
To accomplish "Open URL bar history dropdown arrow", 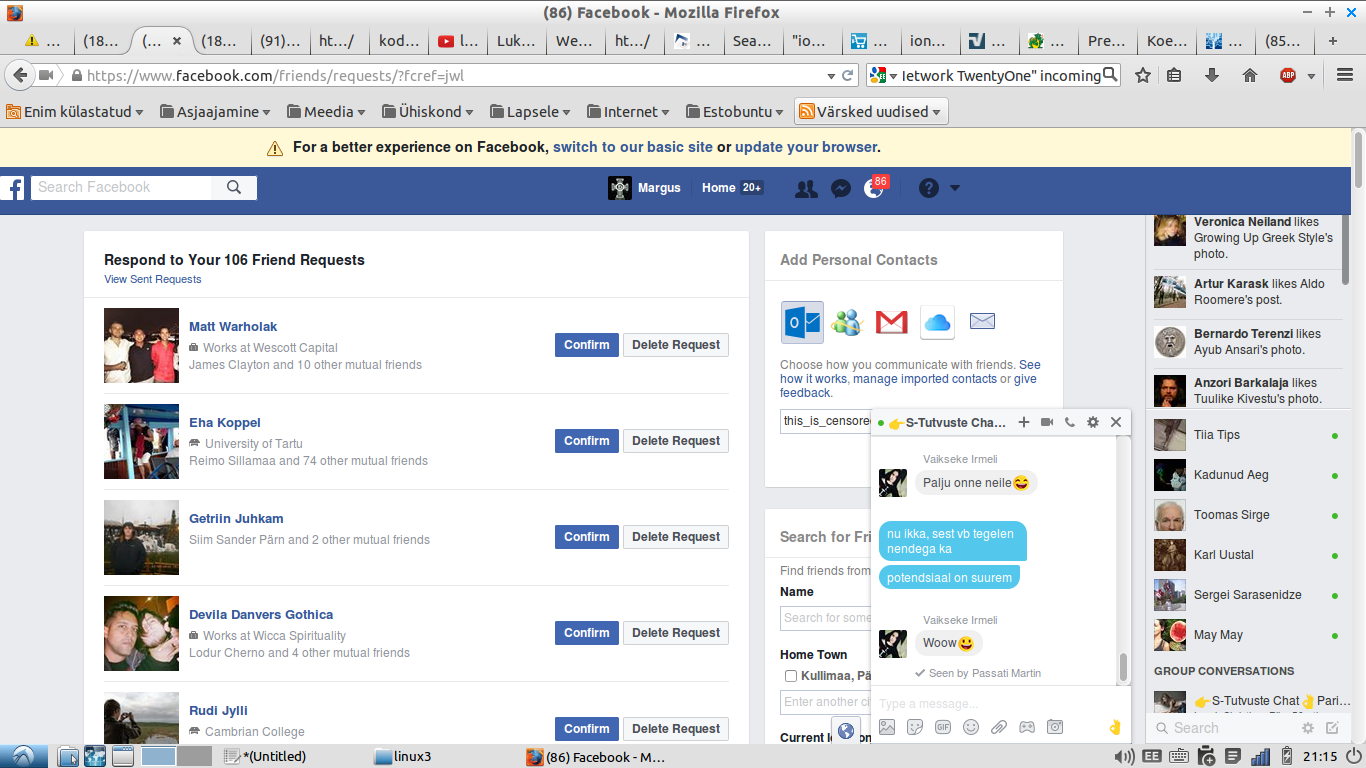I will pyautogui.click(x=831, y=76).
